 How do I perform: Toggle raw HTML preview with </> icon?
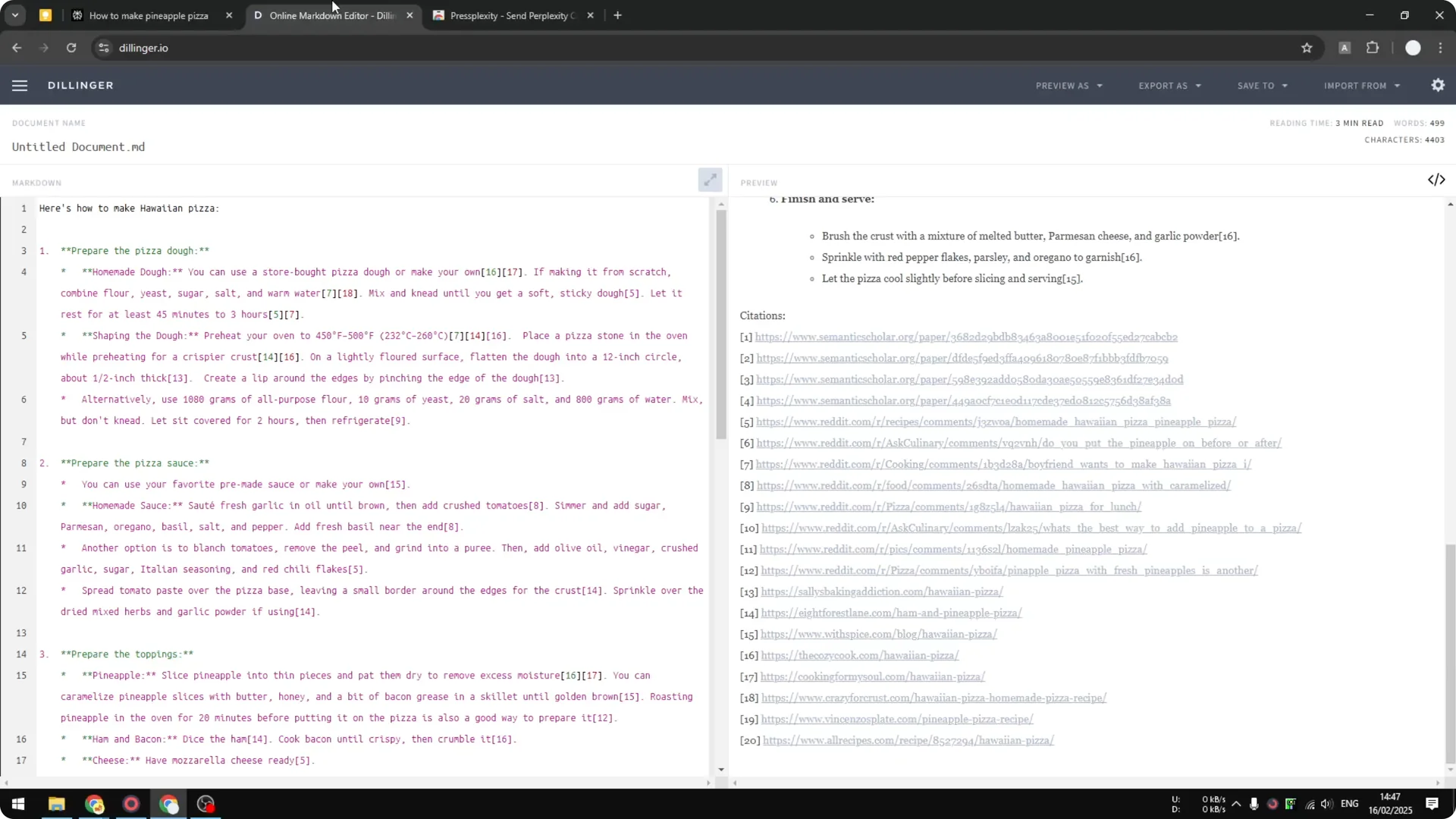click(1437, 180)
